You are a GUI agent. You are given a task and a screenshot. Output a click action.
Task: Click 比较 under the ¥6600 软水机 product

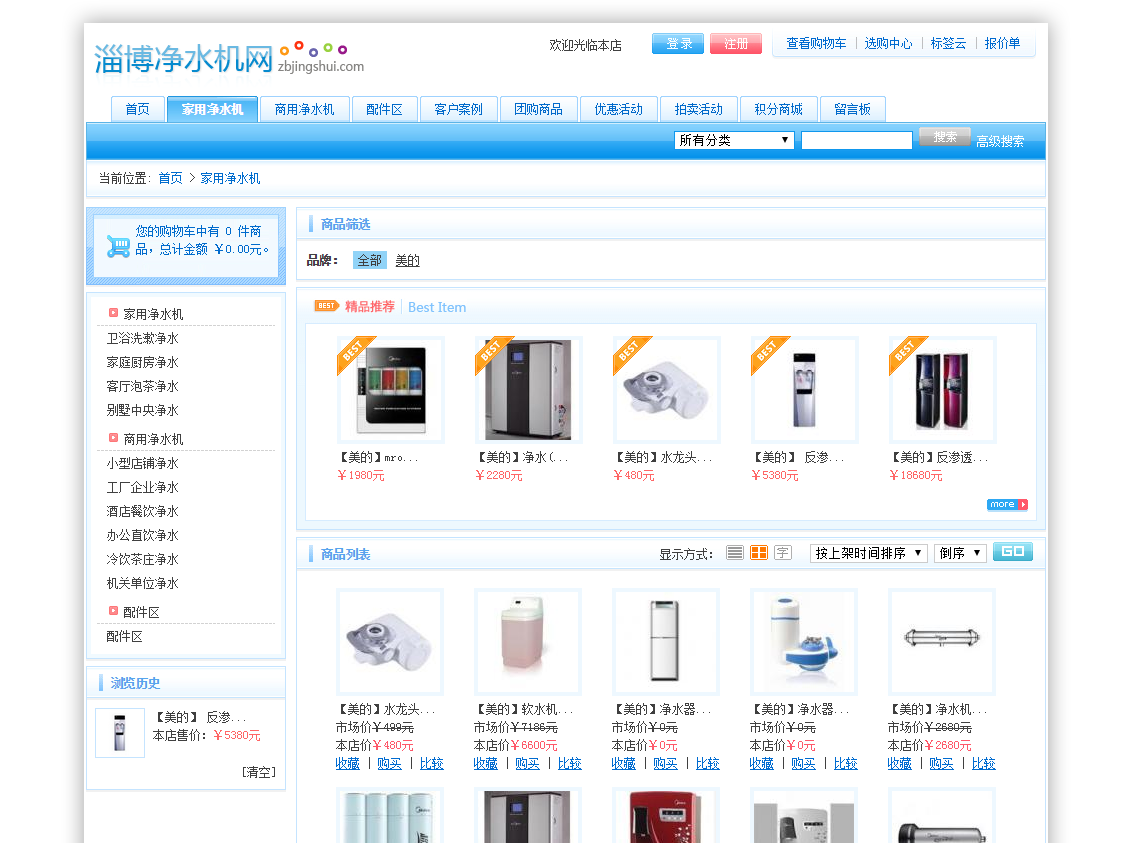pos(569,764)
